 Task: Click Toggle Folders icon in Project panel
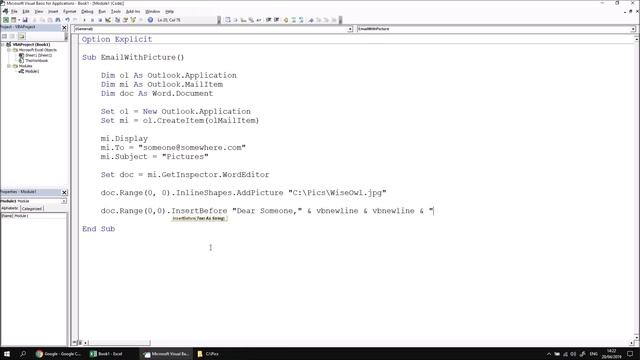click(x=21, y=36)
